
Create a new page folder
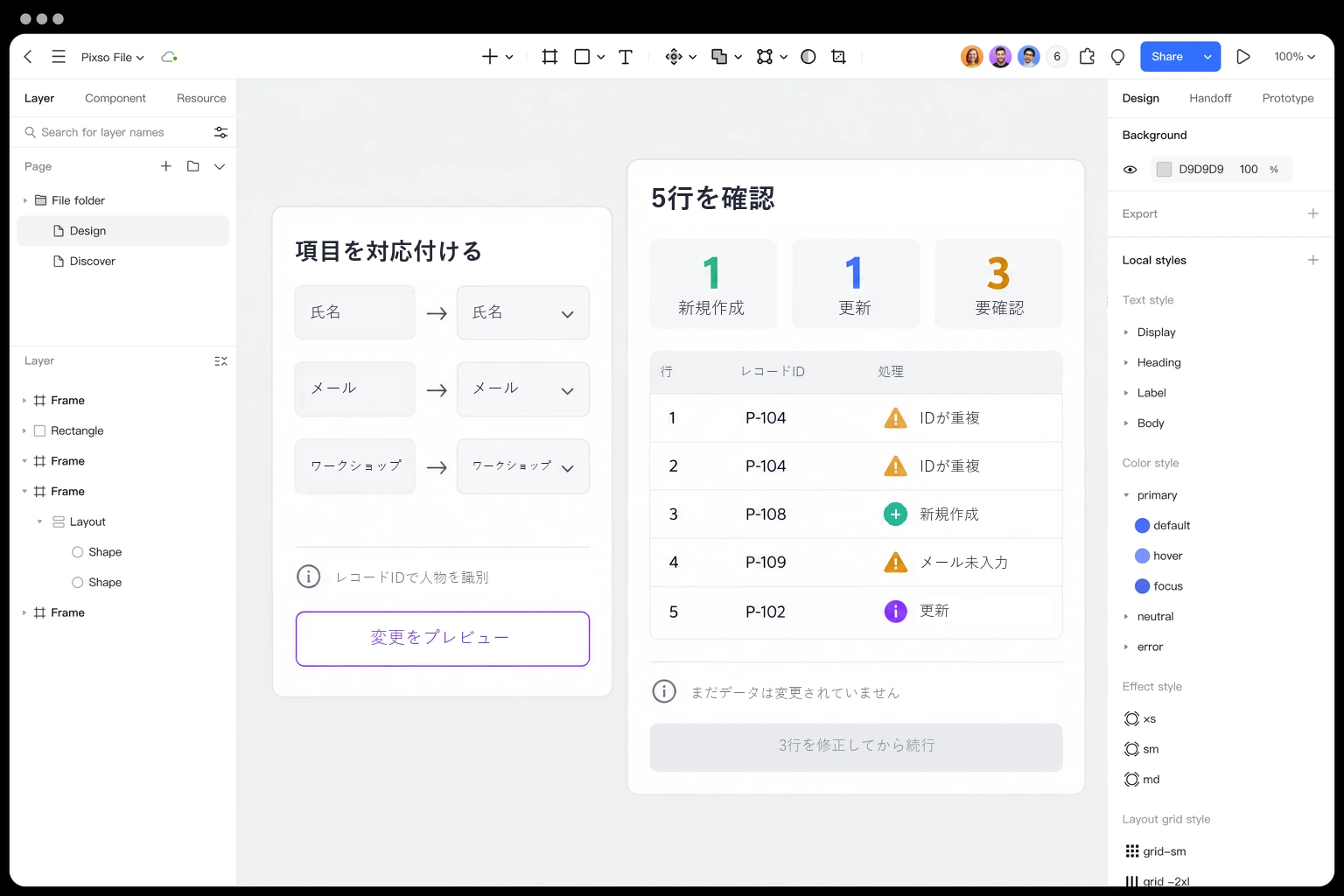193,166
